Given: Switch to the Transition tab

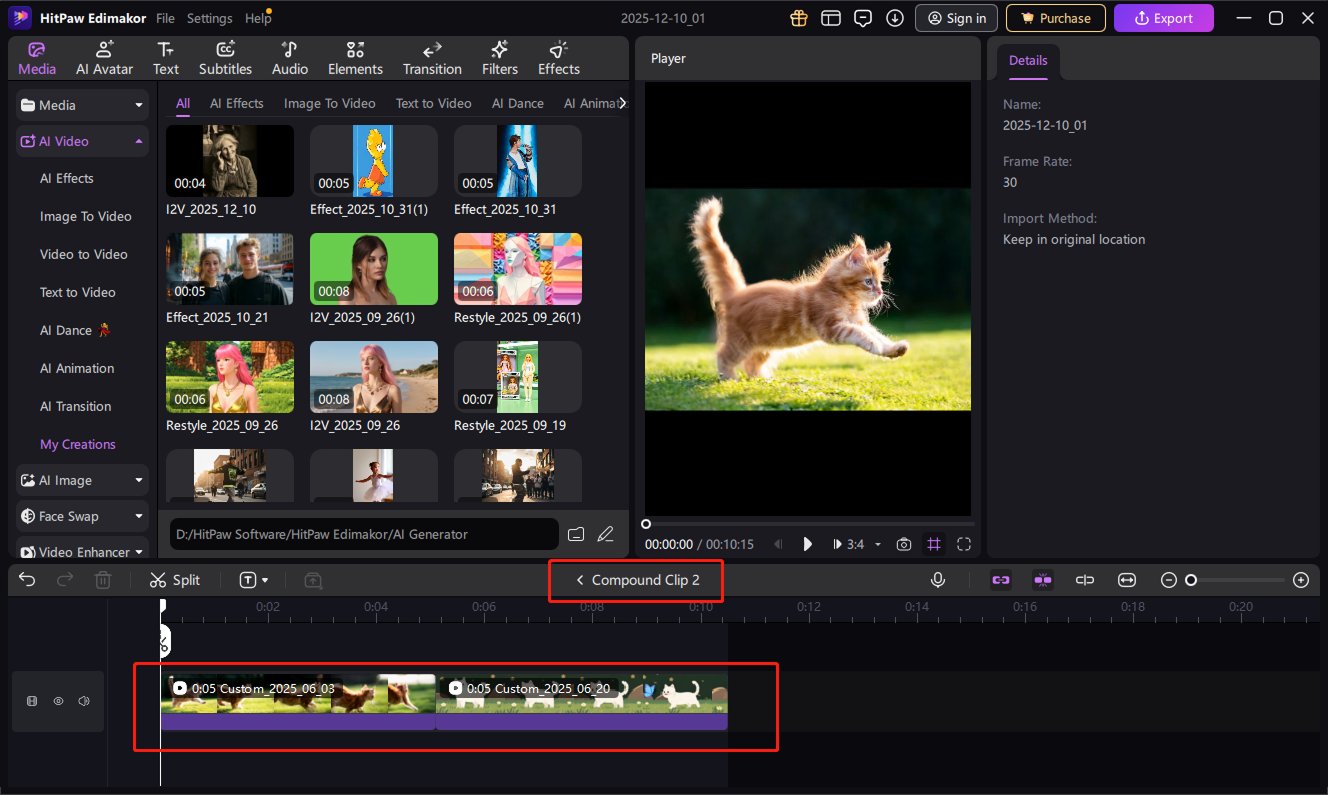Looking at the screenshot, I should 432,58.
